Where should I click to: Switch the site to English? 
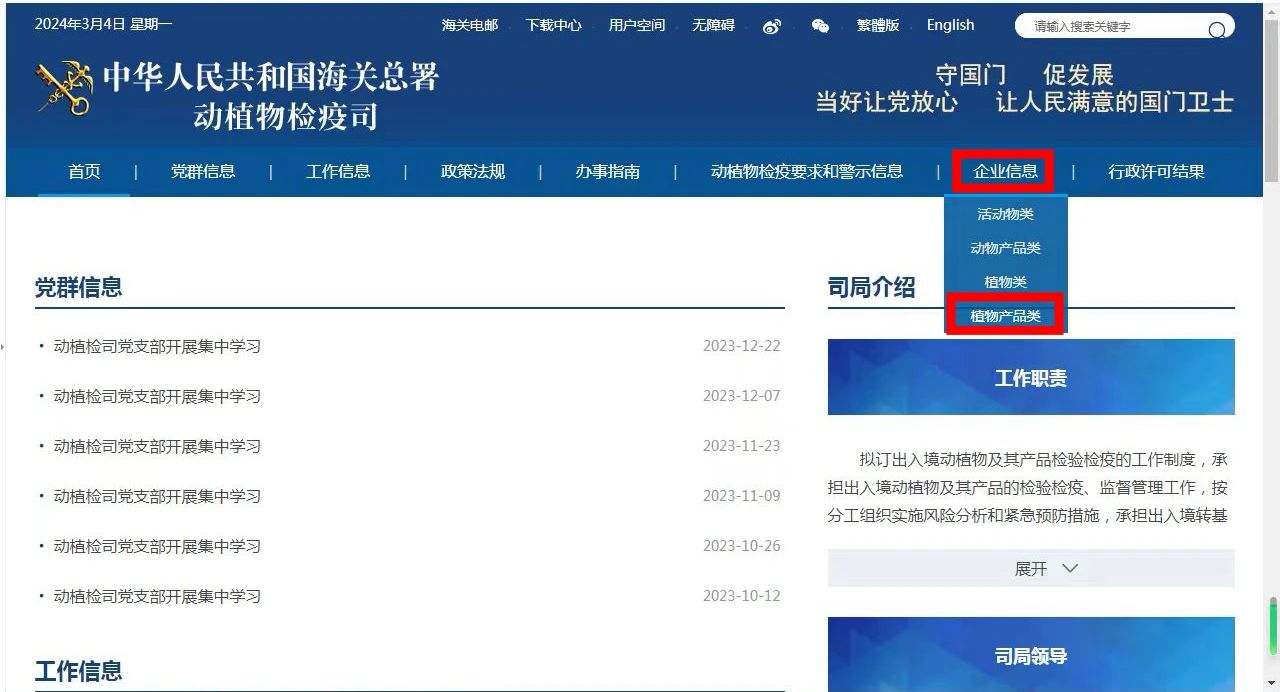[x=950, y=26]
